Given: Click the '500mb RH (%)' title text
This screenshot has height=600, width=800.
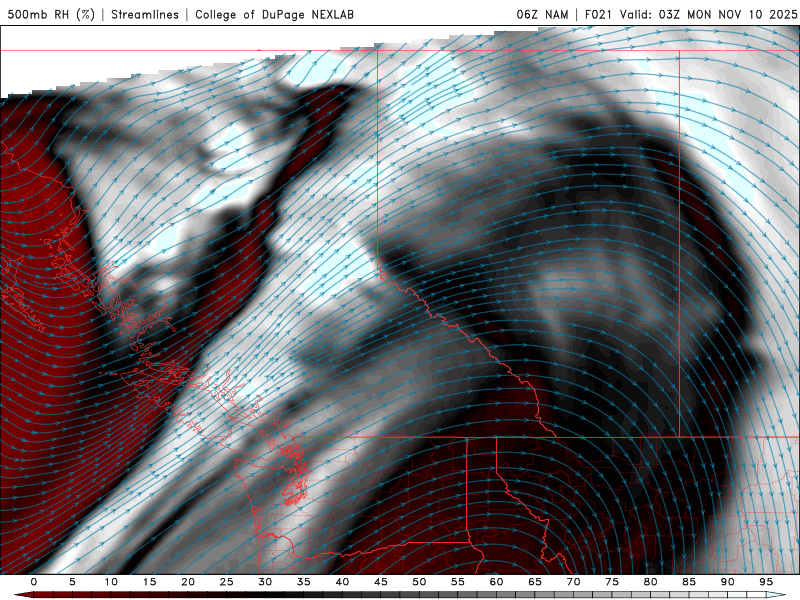Looking at the screenshot, I should coord(51,14).
